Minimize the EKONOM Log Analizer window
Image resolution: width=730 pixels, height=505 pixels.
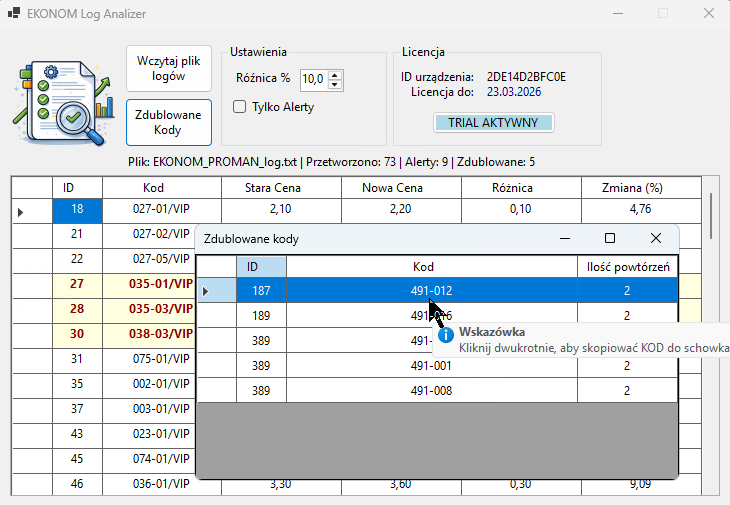(618, 13)
